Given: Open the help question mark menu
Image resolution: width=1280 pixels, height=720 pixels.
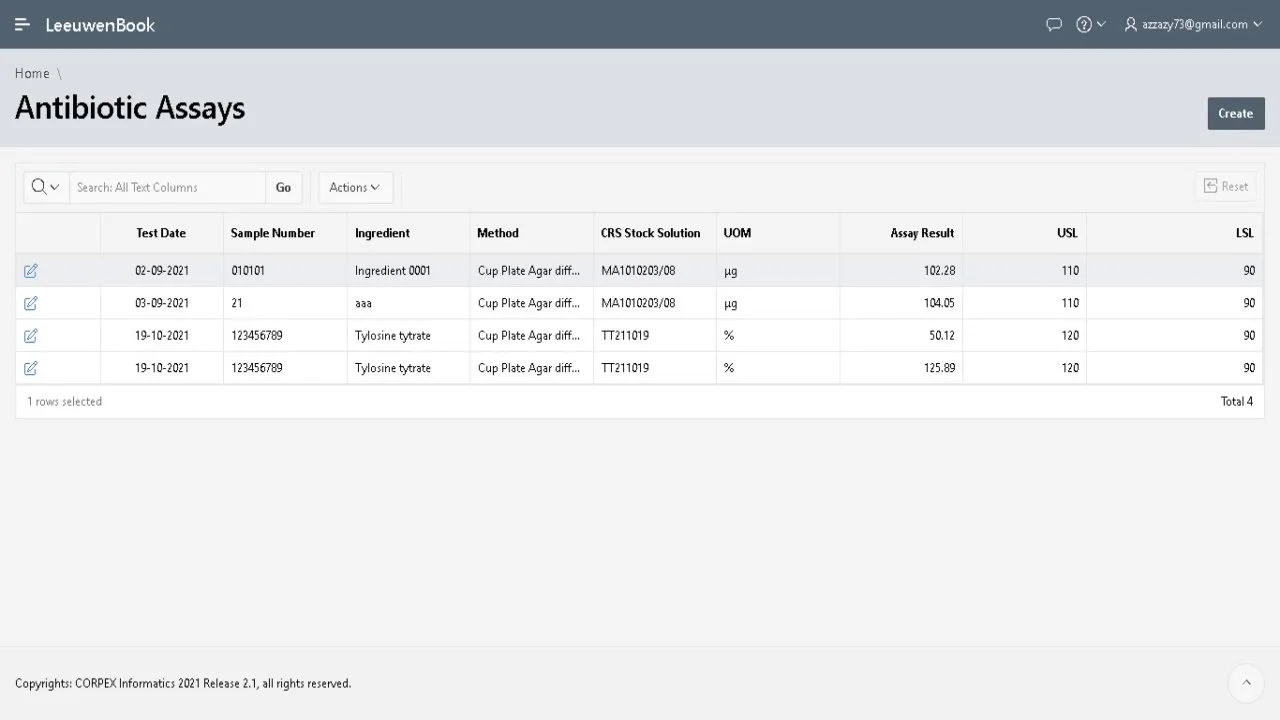Looking at the screenshot, I should coord(1090,24).
